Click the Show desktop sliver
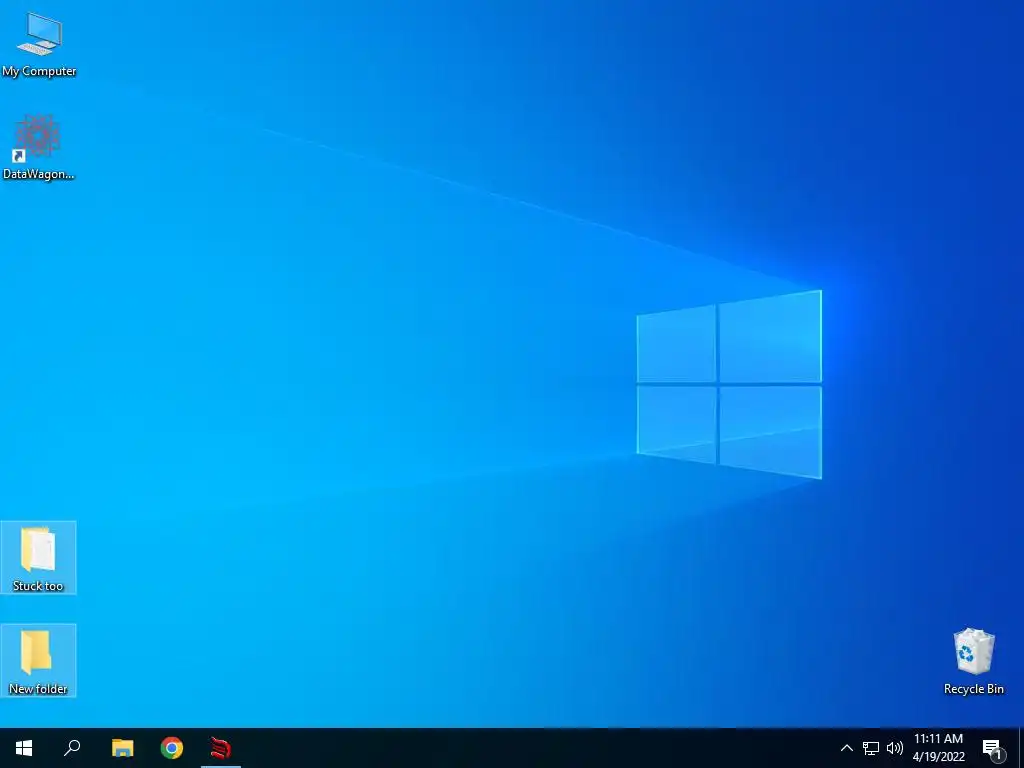The width and height of the screenshot is (1024, 768). coord(1021,748)
